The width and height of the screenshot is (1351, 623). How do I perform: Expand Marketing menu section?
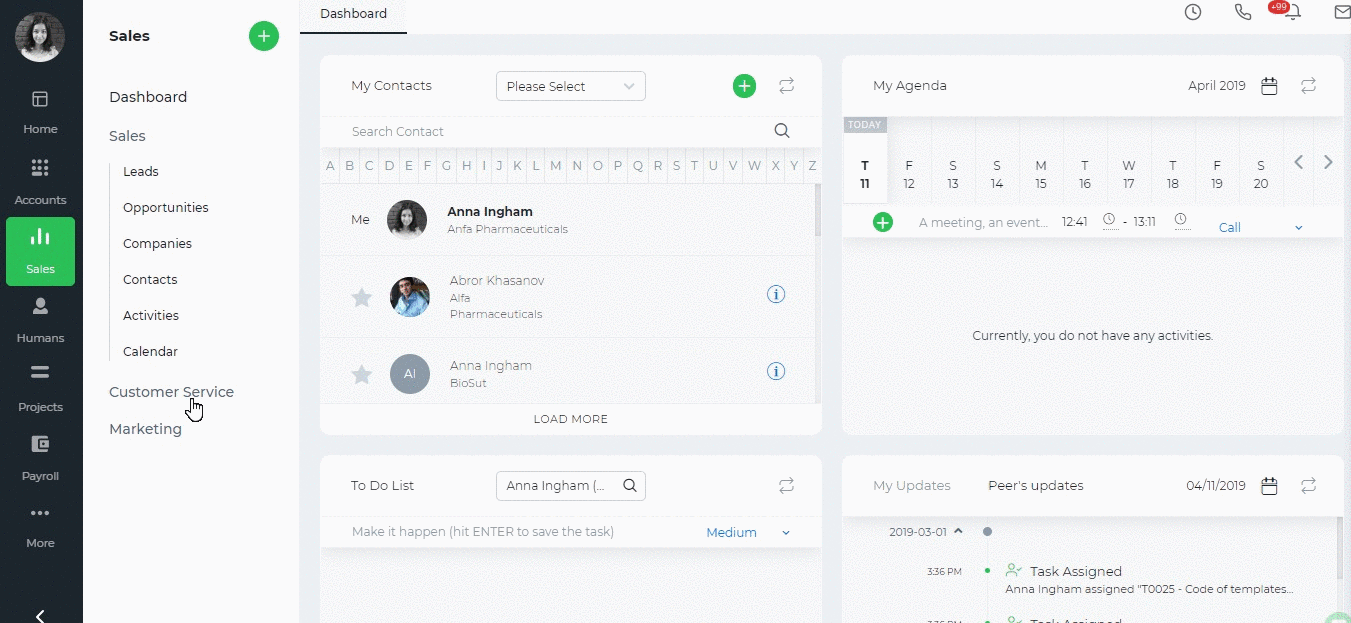pyautogui.click(x=145, y=429)
